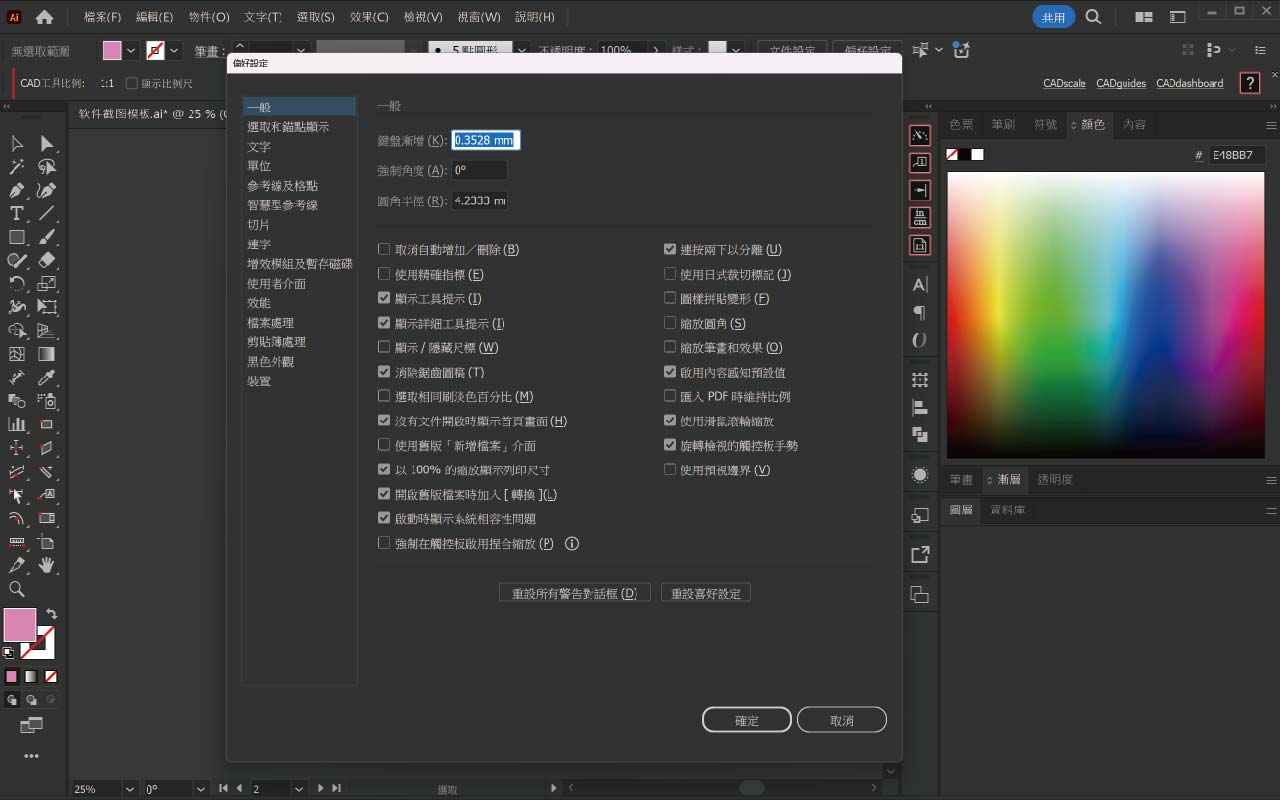
Task: Toggle 縮放圓角 checkbox
Action: (670, 323)
